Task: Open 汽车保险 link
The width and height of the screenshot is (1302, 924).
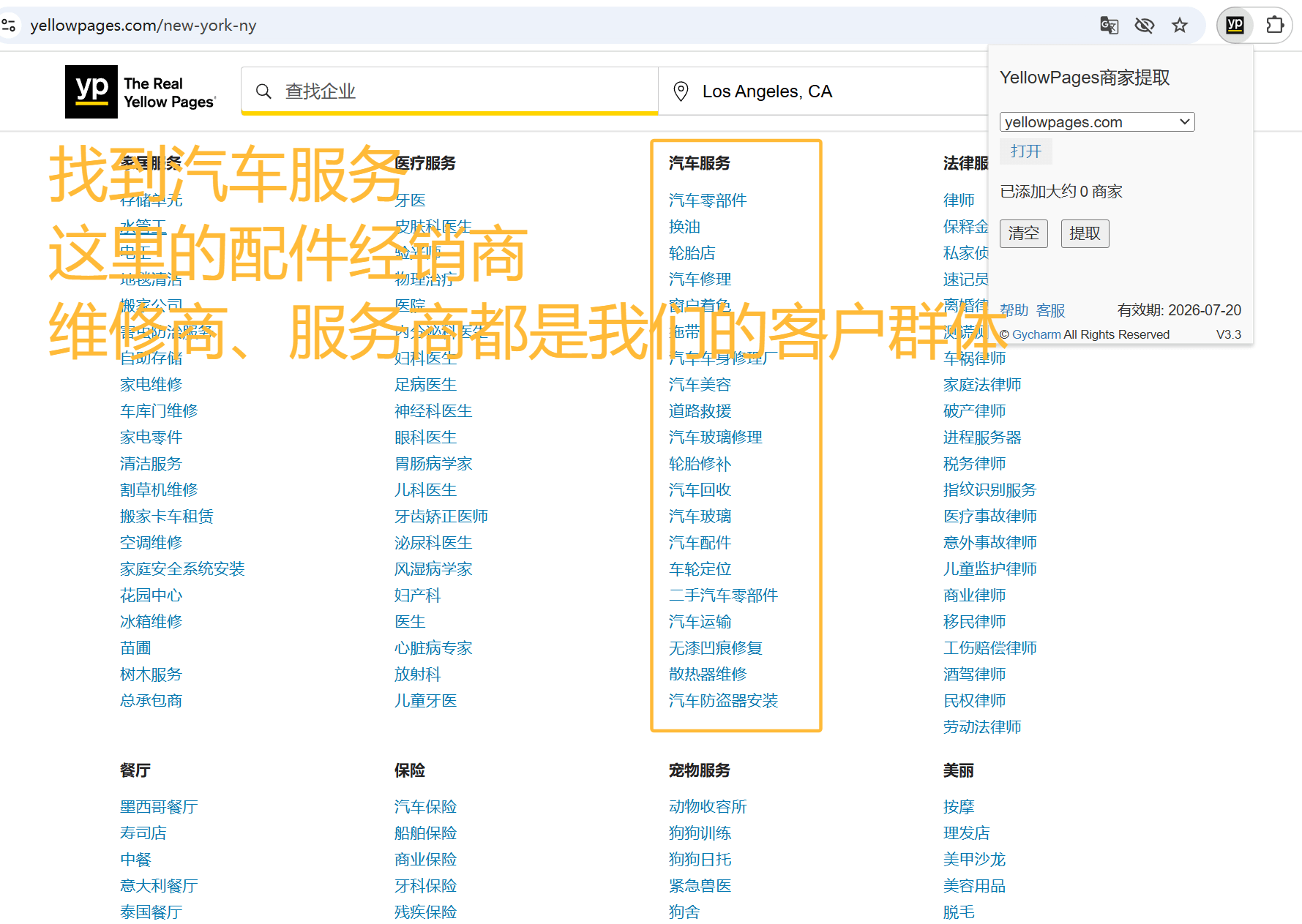Action: click(x=426, y=807)
